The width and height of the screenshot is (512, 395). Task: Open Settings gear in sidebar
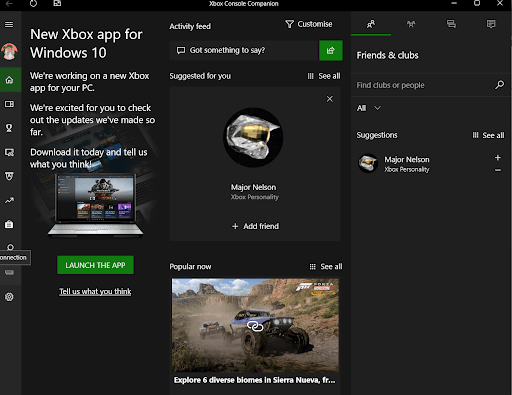click(9, 297)
